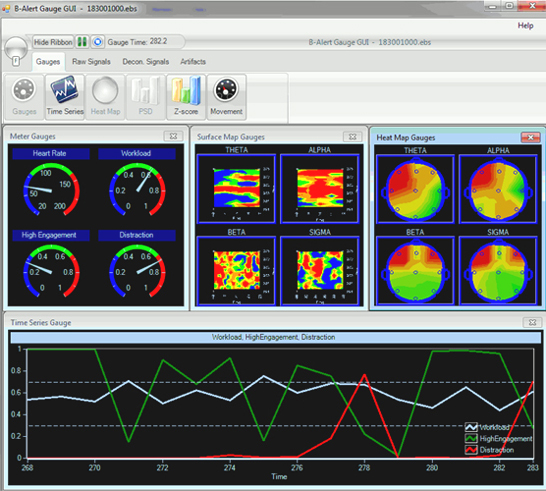Click the blue circular record button
Image resolution: width=546 pixels, height=491 pixels.
[98, 42]
